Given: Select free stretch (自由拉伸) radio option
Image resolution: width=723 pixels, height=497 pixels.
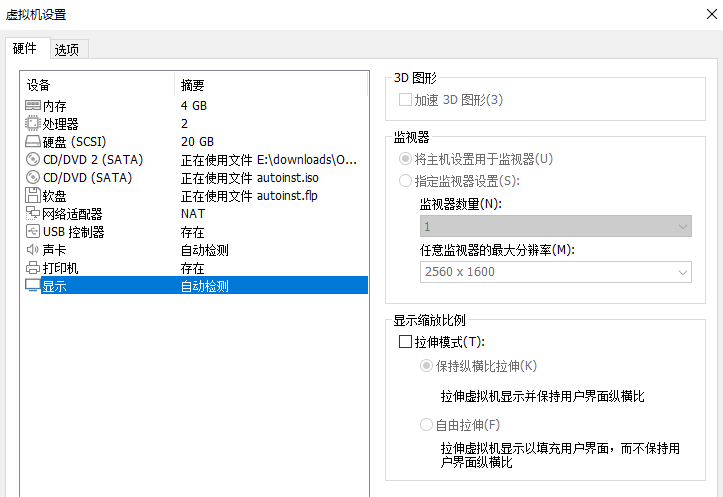Looking at the screenshot, I should (x=427, y=425).
